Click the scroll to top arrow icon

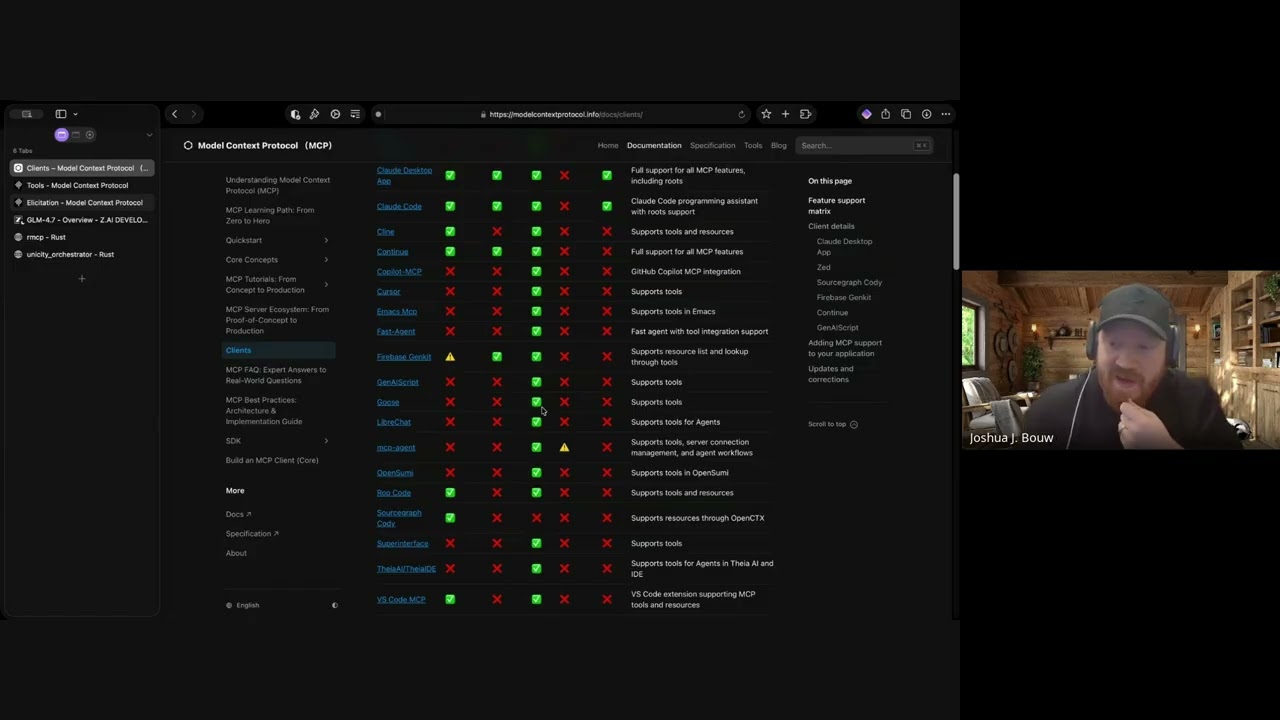point(853,424)
